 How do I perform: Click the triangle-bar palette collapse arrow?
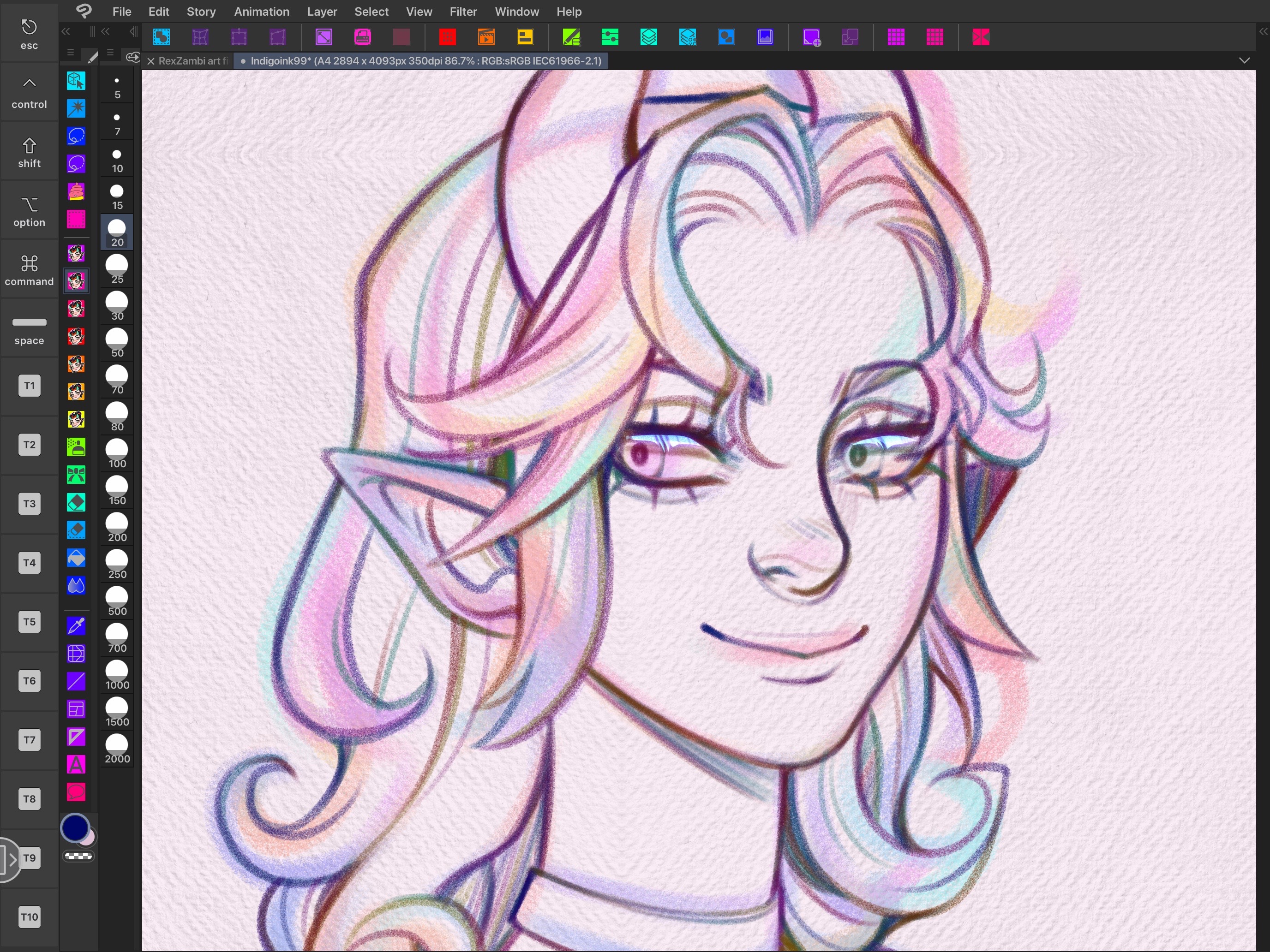(134, 31)
